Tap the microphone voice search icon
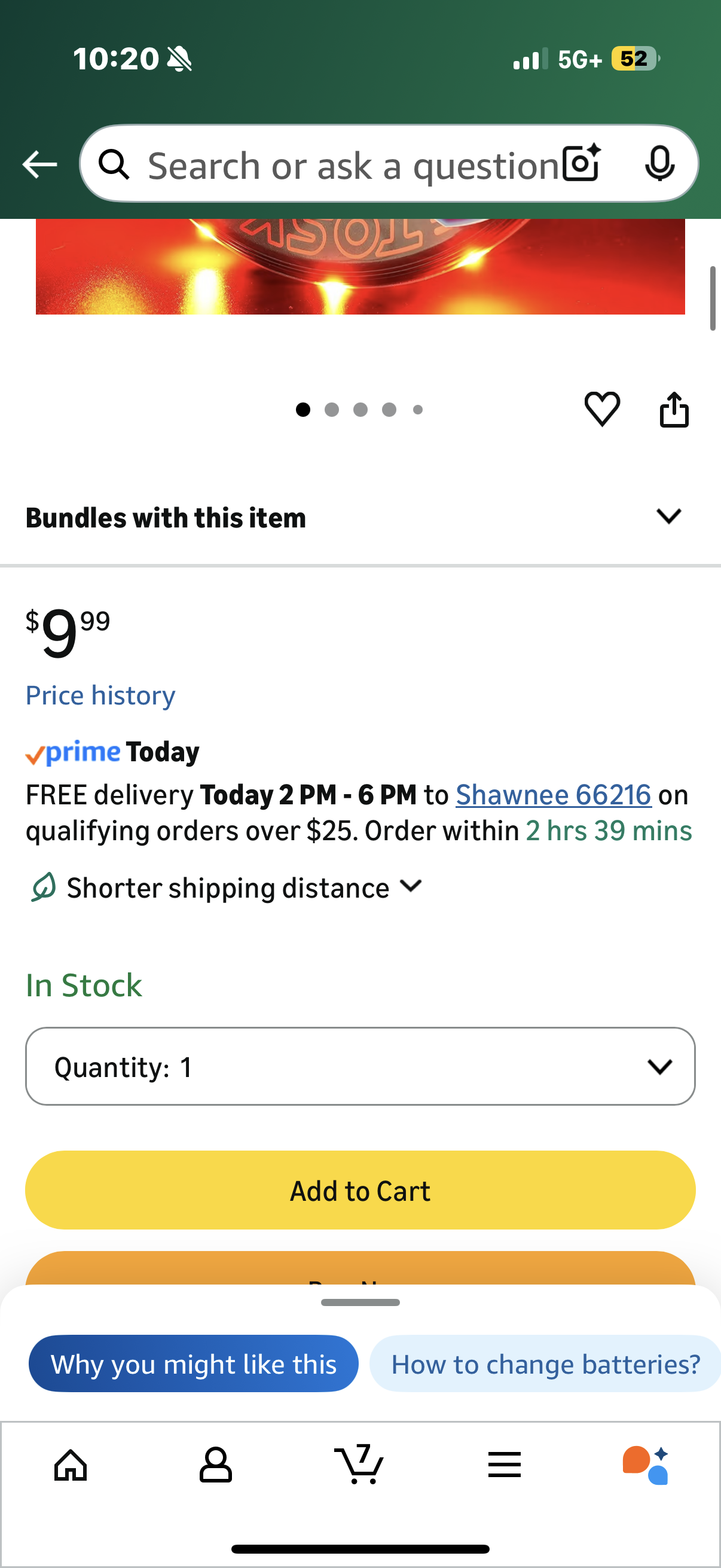 click(659, 164)
